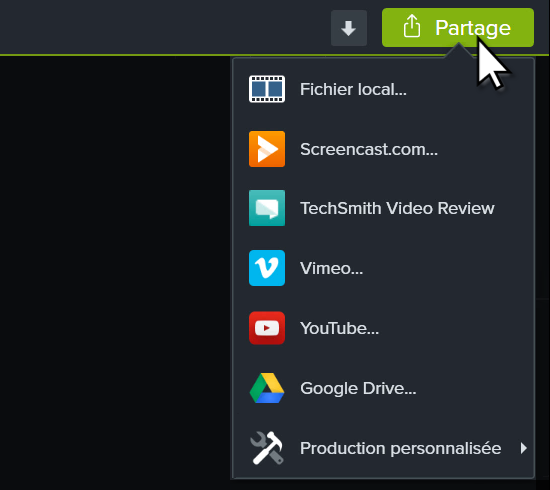Expand the Production personnalisée submenu arrow
Image resolution: width=550 pixels, height=490 pixels.
tap(523, 448)
